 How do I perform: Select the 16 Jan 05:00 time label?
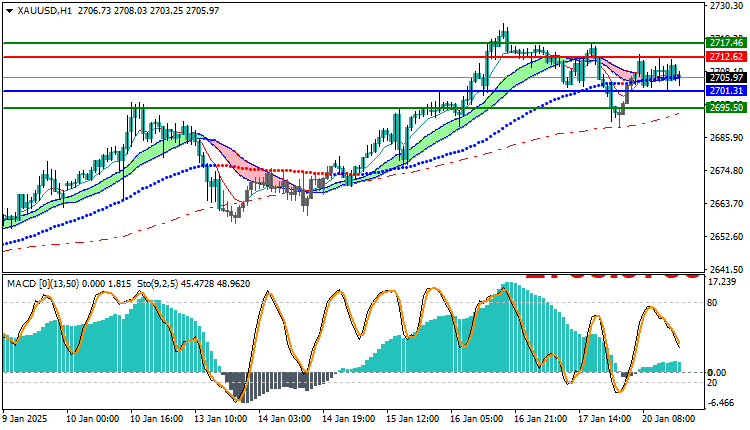pos(477,419)
